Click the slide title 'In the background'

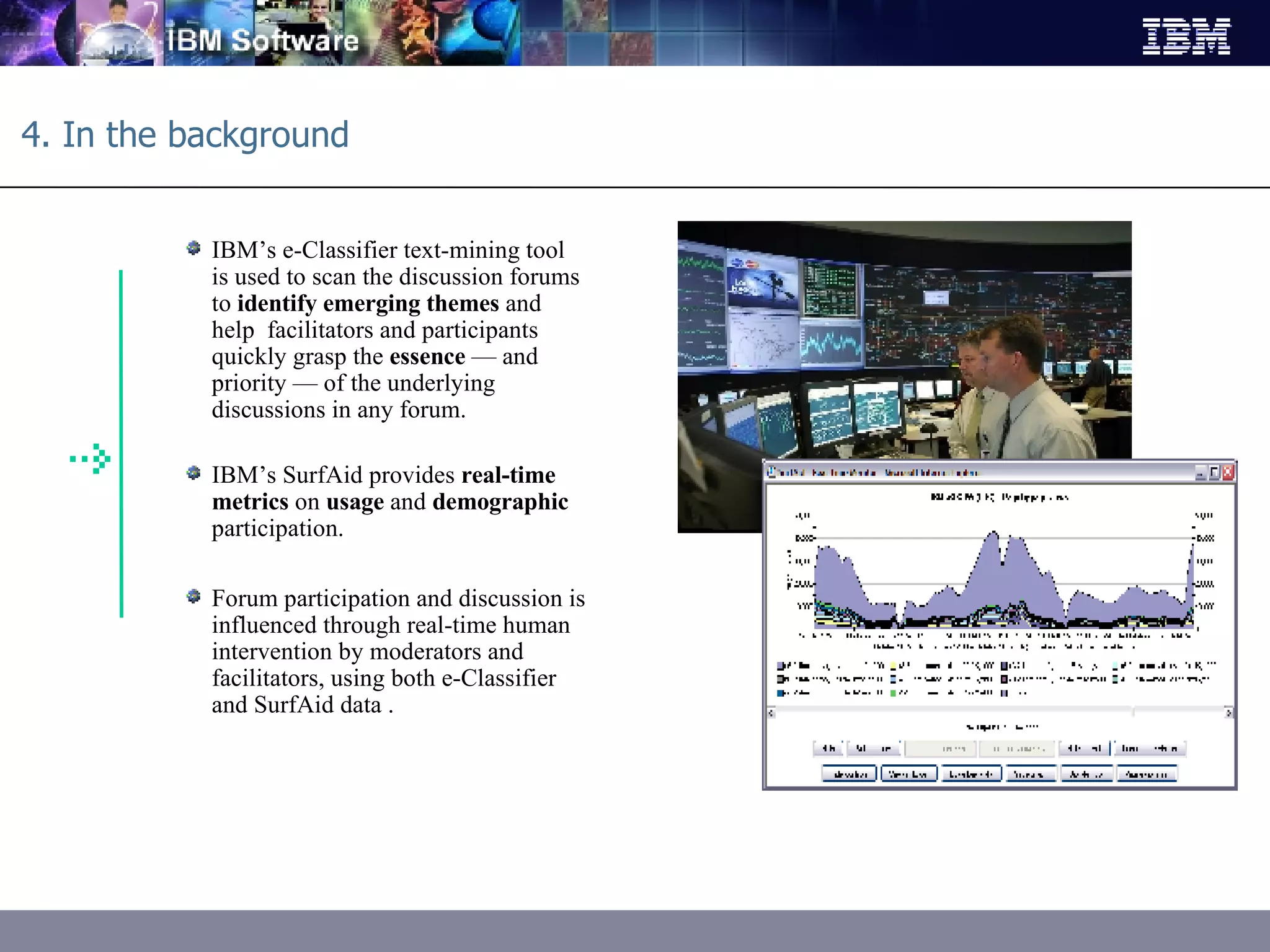[185, 134]
